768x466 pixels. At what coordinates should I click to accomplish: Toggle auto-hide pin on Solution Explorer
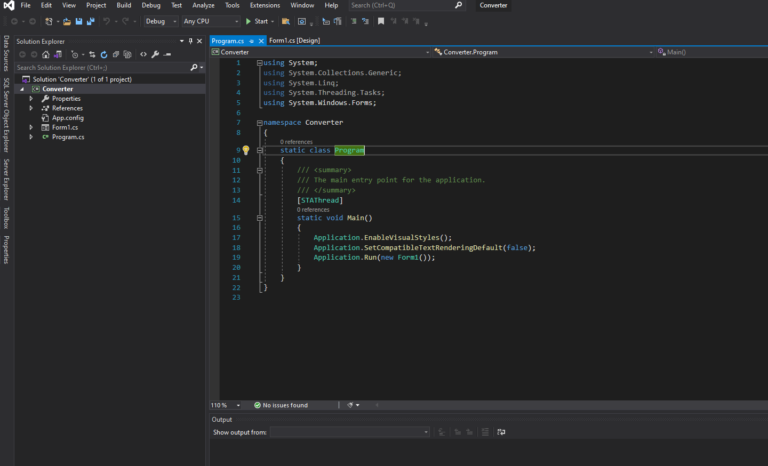pos(191,41)
